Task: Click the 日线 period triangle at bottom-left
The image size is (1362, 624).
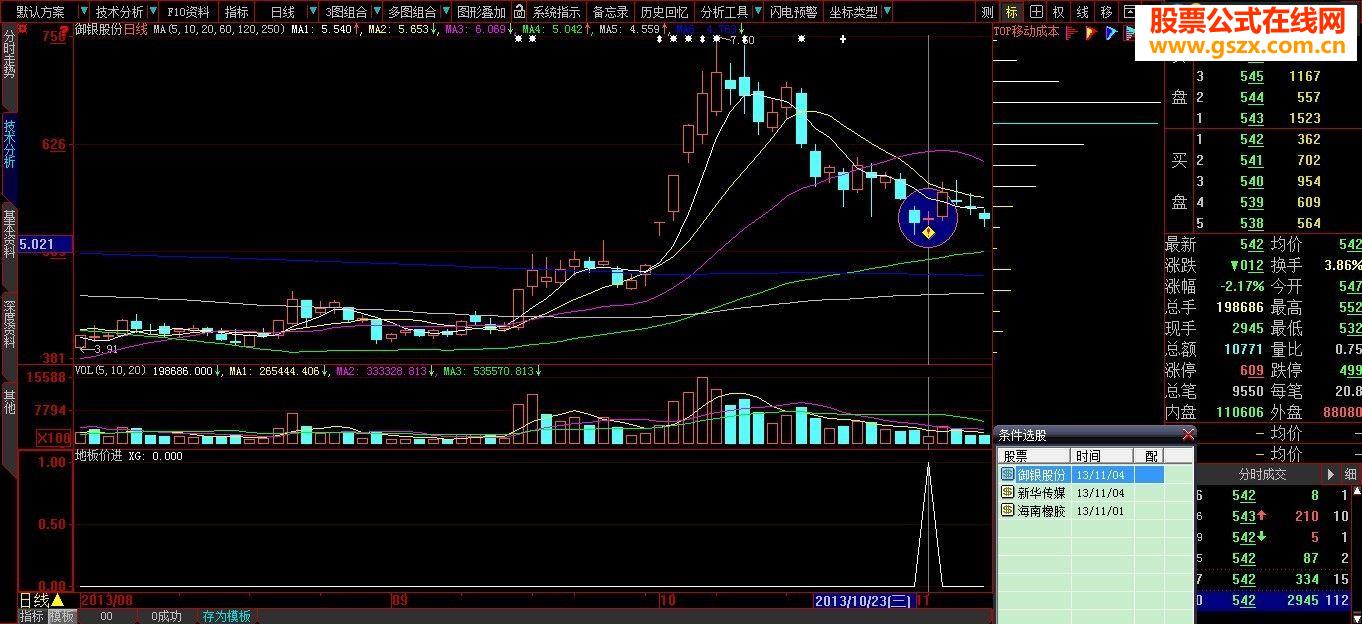Action: [x=57, y=600]
